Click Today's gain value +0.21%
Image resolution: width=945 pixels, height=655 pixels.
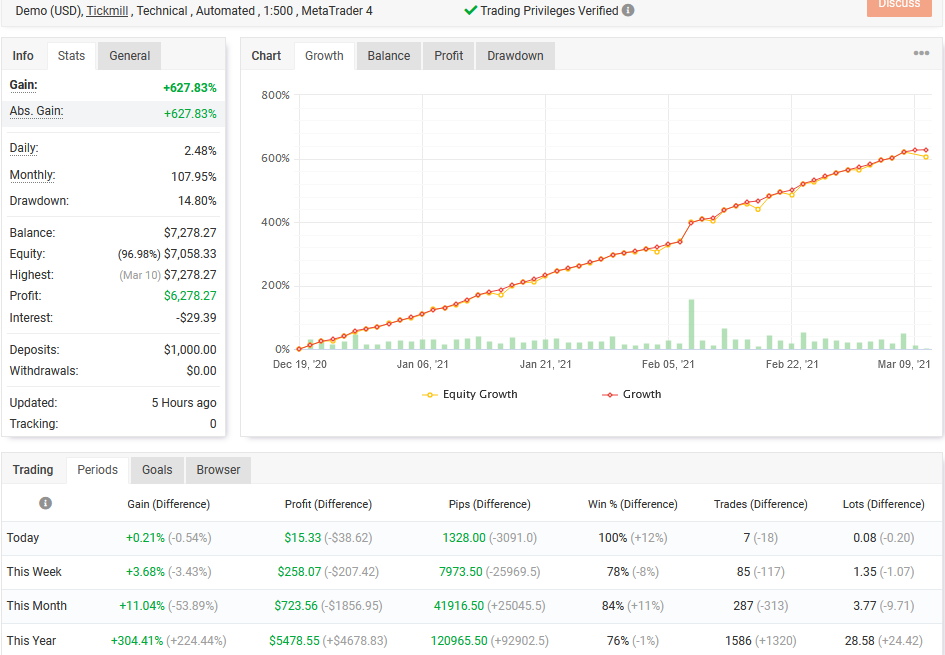click(x=145, y=537)
